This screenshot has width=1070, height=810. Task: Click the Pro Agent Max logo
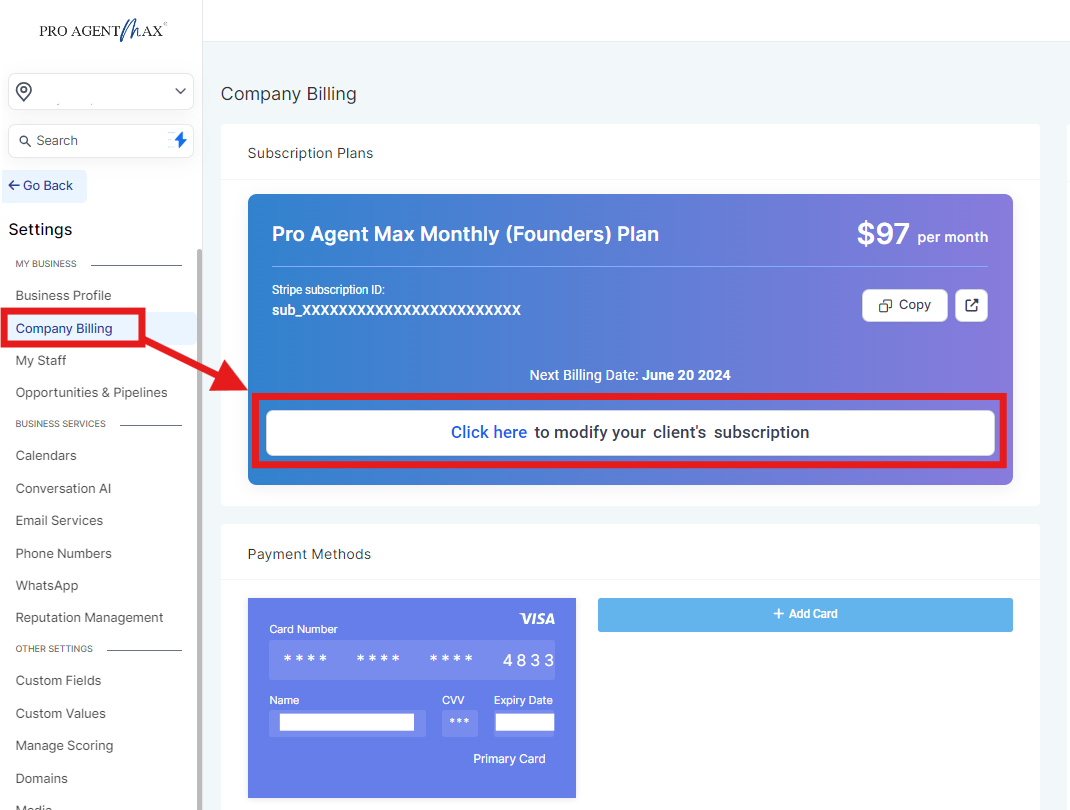pos(102,31)
